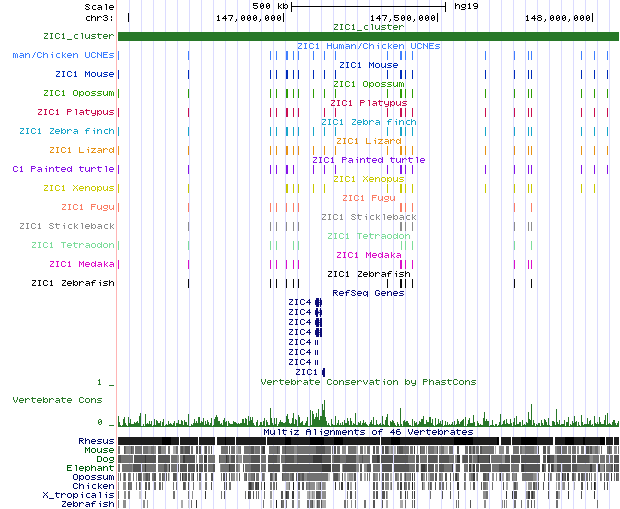Open the centered RefSeq Genes track title
The height and width of the screenshot is (509, 620).
click(368, 292)
